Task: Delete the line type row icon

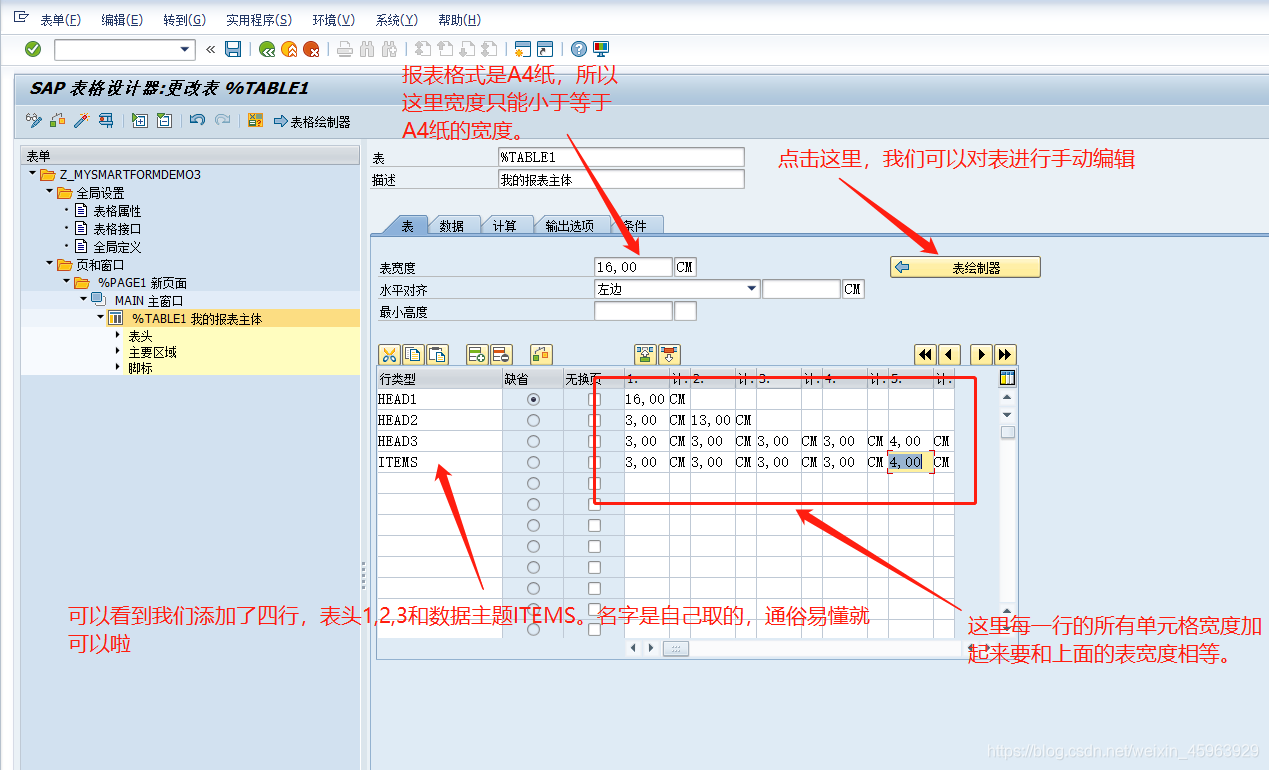Action: (x=501, y=354)
